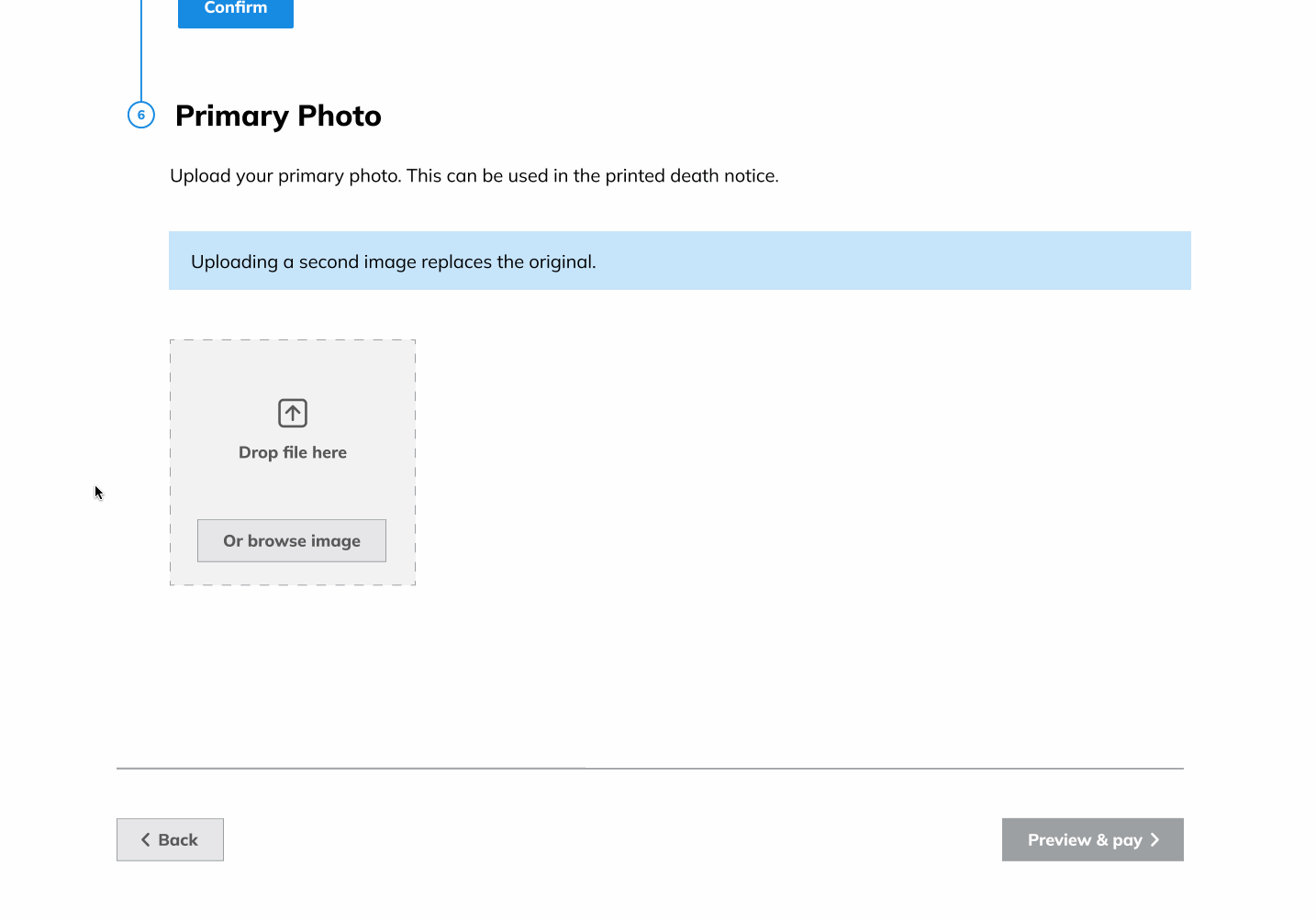Image resolution: width=1316 pixels, height=921 pixels.
Task: Click the Drop file here label
Action: click(x=293, y=452)
